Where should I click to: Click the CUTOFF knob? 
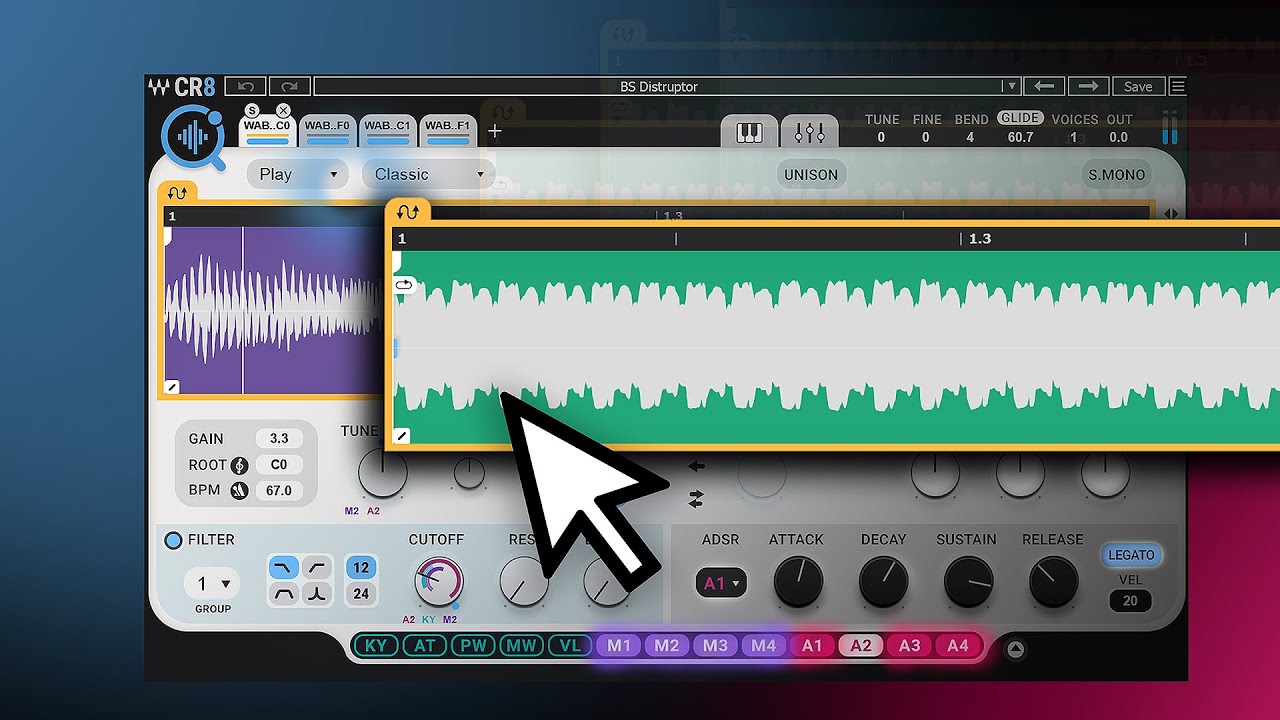[438, 582]
